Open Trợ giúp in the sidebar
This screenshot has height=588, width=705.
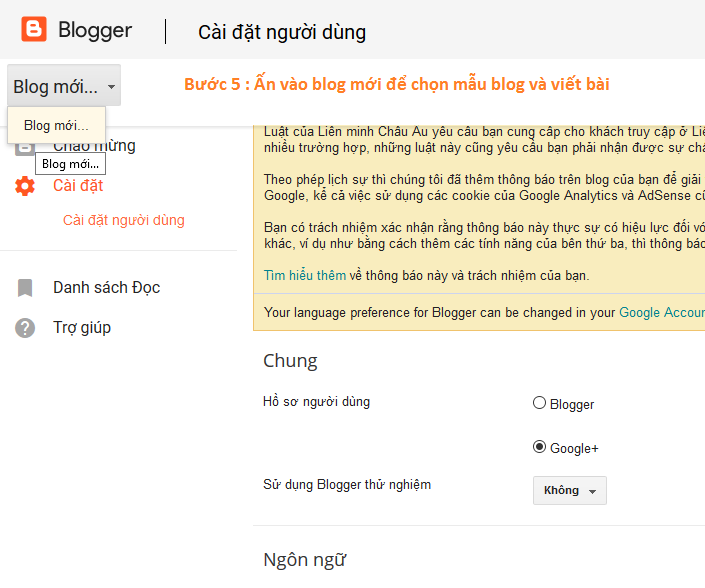(x=82, y=328)
